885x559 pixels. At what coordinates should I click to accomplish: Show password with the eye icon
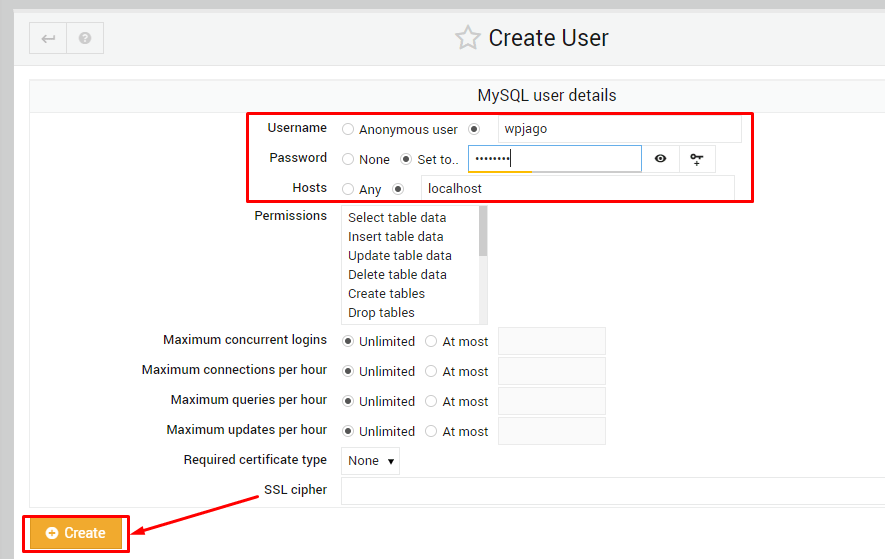click(660, 159)
